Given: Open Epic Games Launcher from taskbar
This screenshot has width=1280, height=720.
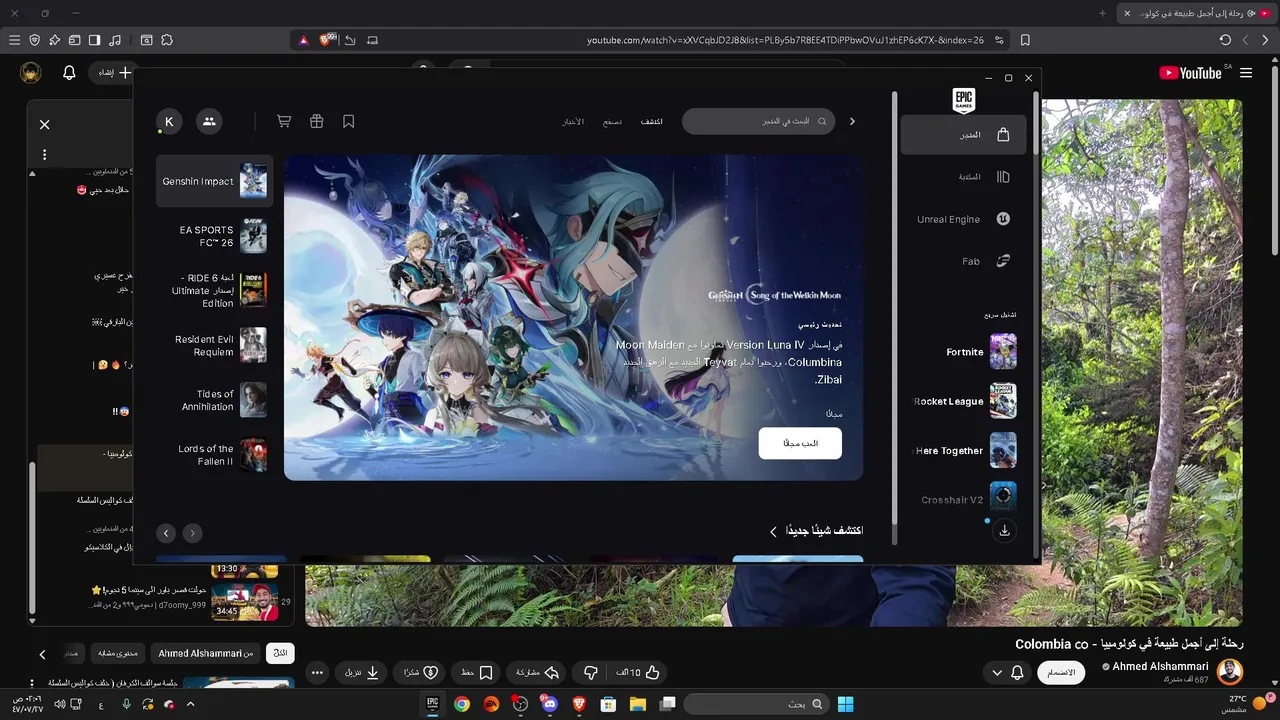Looking at the screenshot, I should tap(433, 704).
